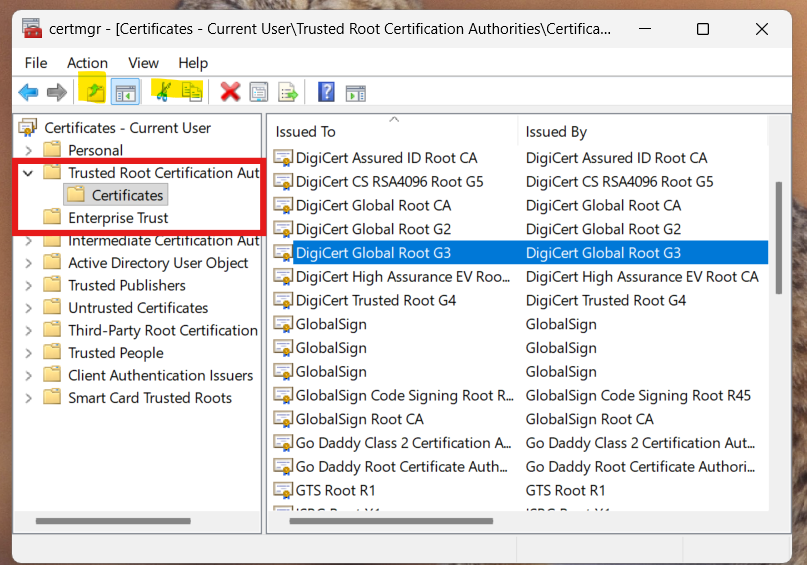Image resolution: width=807 pixels, height=565 pixels.
Task: Click the Copy toolbar icon
Action: coord(191,92)
